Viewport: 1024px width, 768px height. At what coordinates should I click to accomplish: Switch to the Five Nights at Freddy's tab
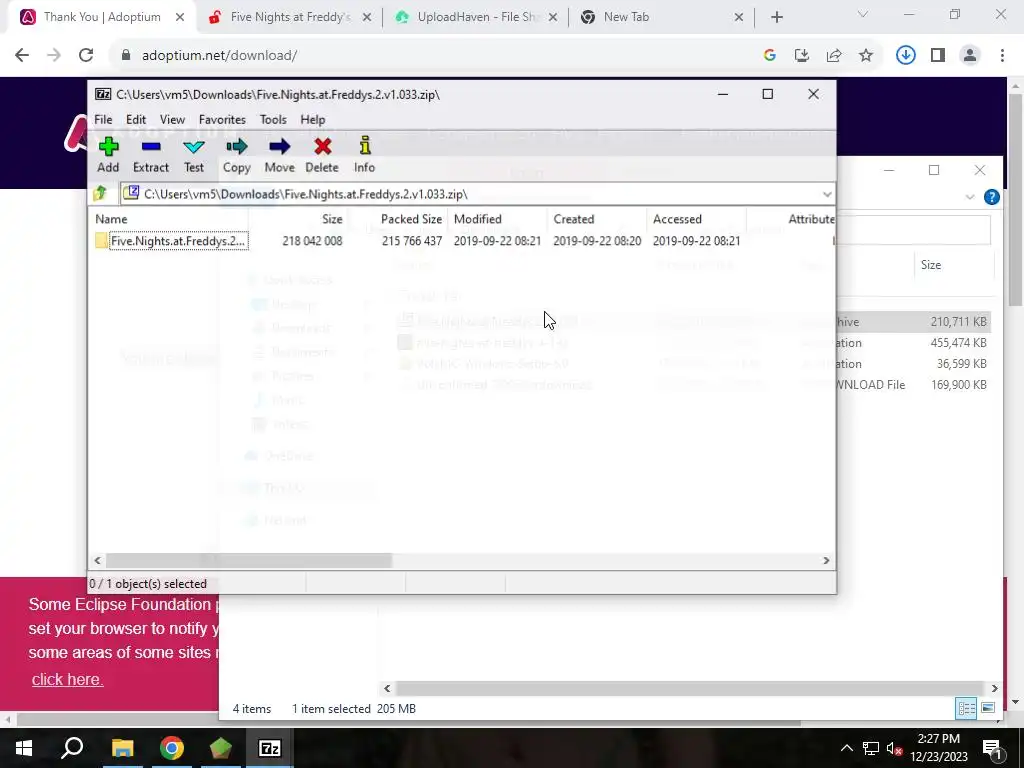289,17
